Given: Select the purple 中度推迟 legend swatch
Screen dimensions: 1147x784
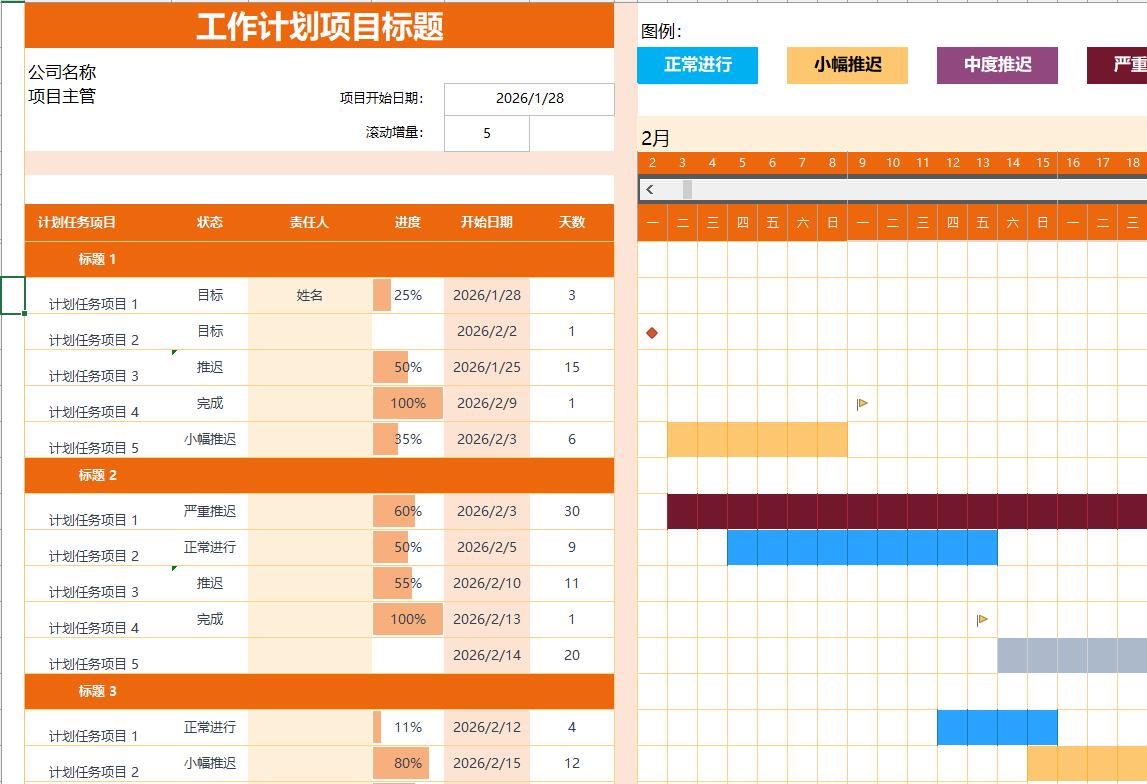Looking at the screenshot, I should (997, 65).
